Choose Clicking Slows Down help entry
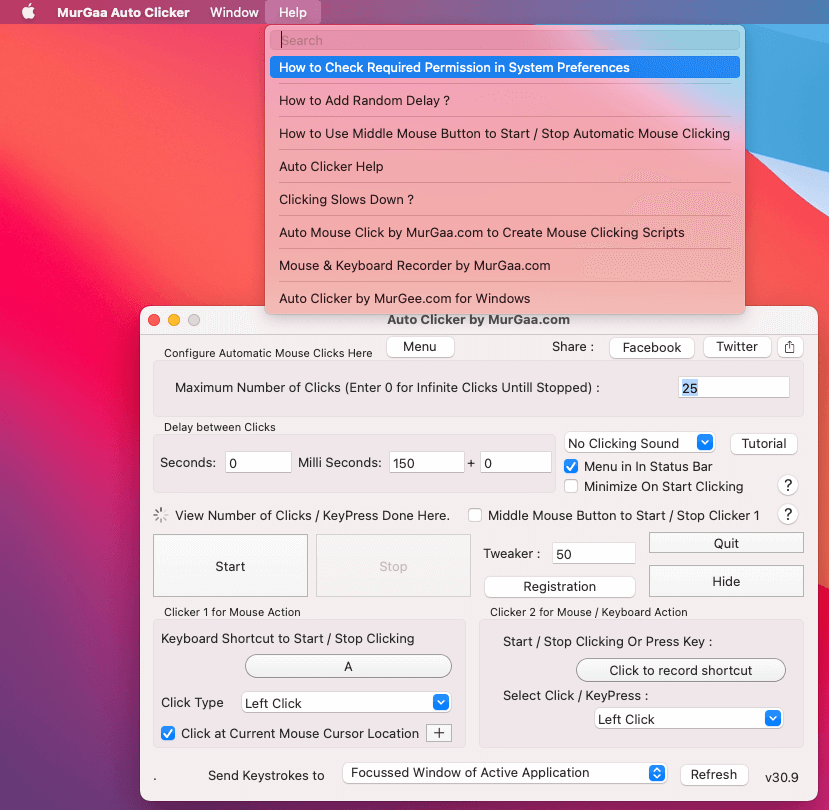The height and width of the screenshot is (810, 829). 346,199
